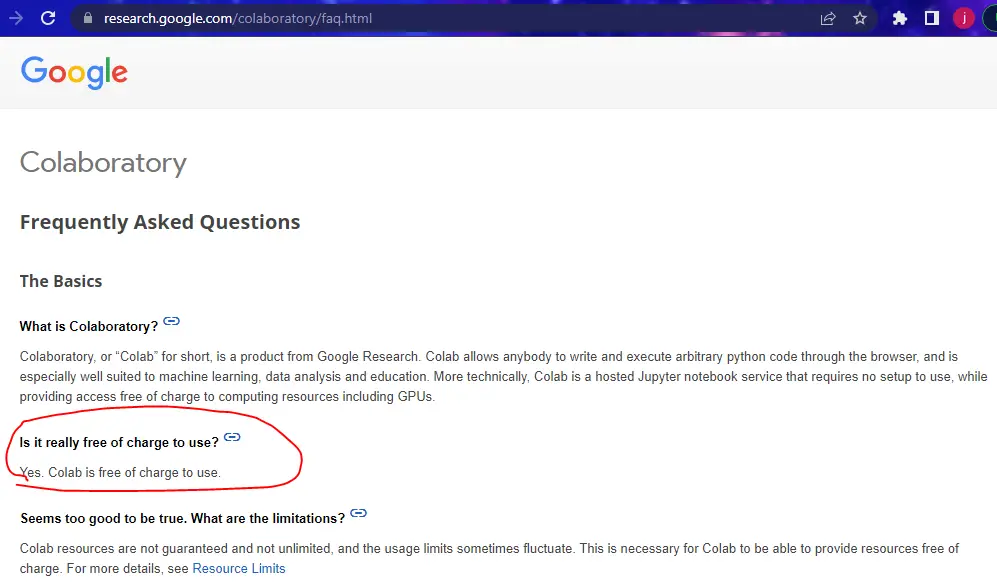
Task: Bookmark page with the star icon
Action: tap(860, 18)
